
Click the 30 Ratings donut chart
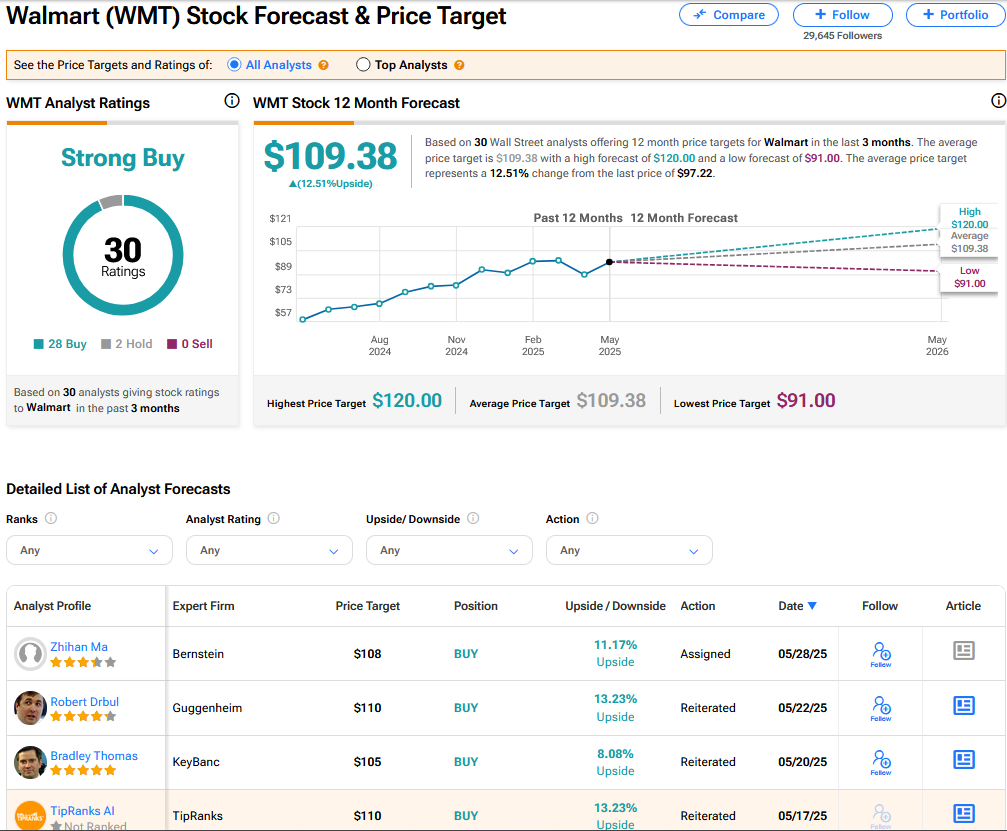pyautogui.click(x=123, y=255)
